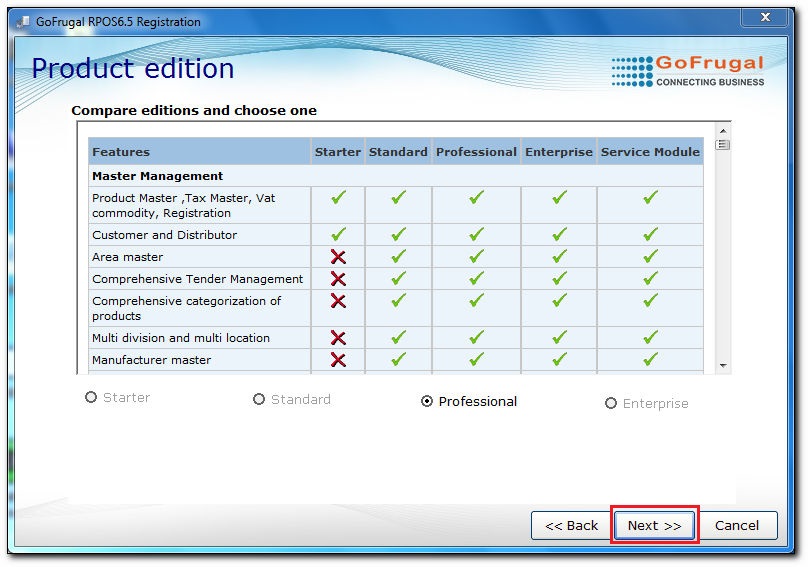Proceed with the Next >> button
Screen dimensions: 808x567
click(654, 526)
